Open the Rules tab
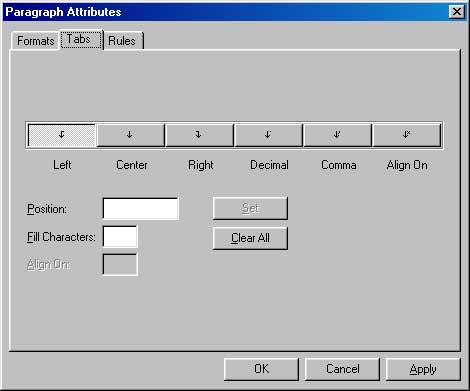This screenshot has height=391, width=470. (123, 41)
